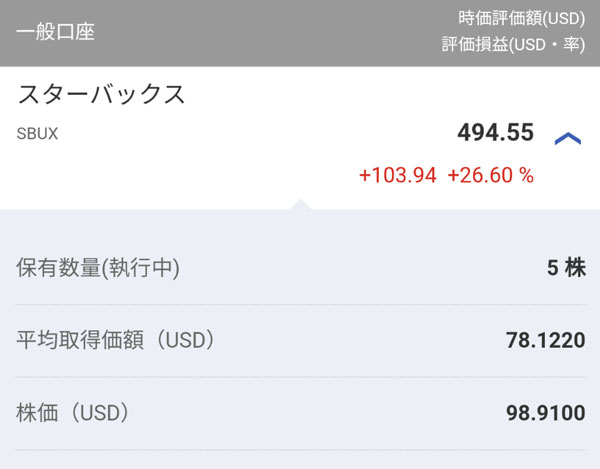
Task: Click the dotted divider below 保有数量 row
Action: [x=300, y=304]
